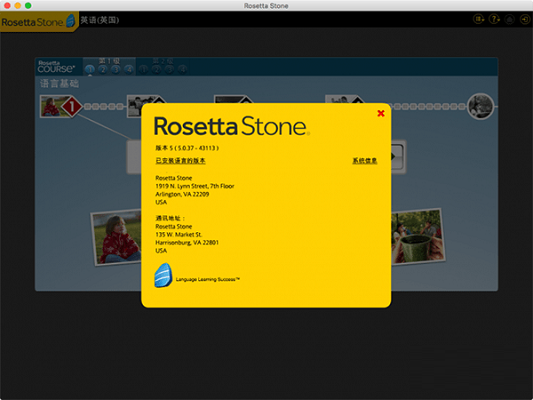Viewport: 533px width, 400px height.
Task: Click the Arlington, VA 22209 address line
Action: tap(182, 194)
